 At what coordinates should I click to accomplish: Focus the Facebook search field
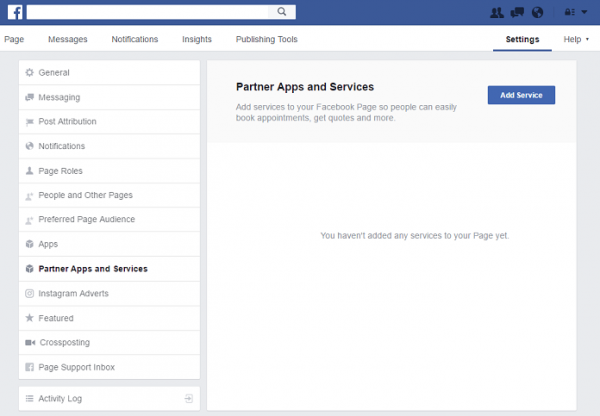[x=147, y=12]
